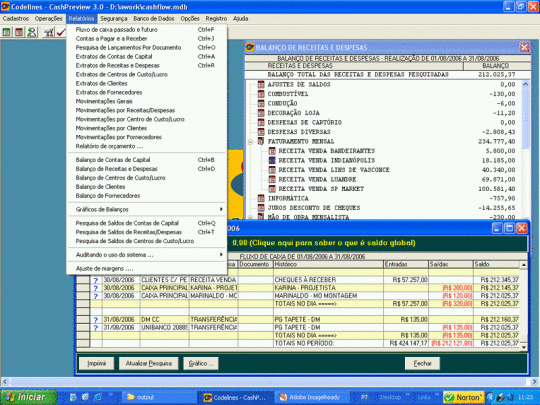The height and width of the screenshot is (405, 540).
Task: Click the question mark on KARINA - PROJETISTA row
Action: (96, 288)
